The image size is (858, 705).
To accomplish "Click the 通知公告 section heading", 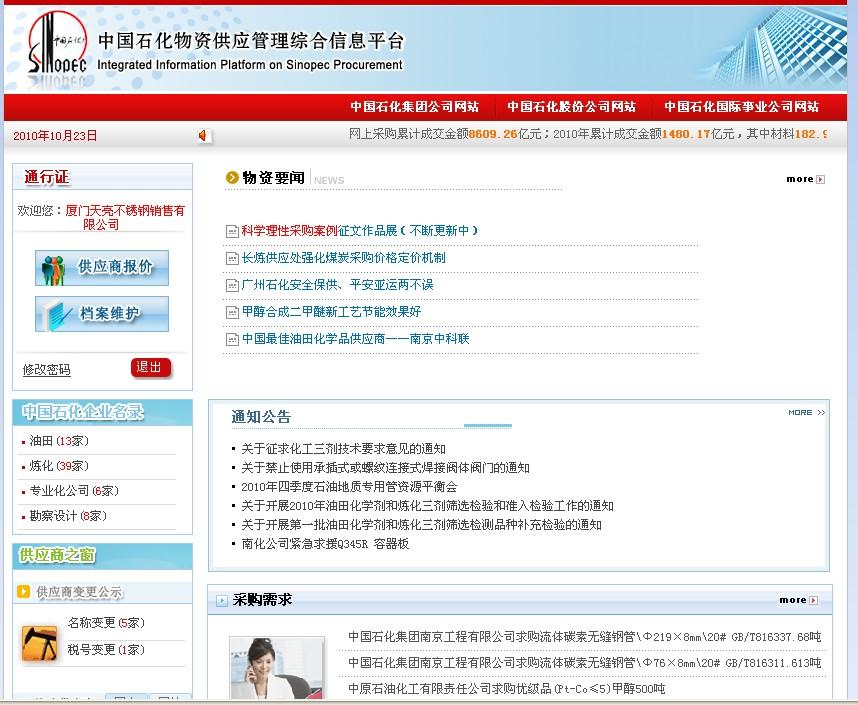I will (261, 417).
